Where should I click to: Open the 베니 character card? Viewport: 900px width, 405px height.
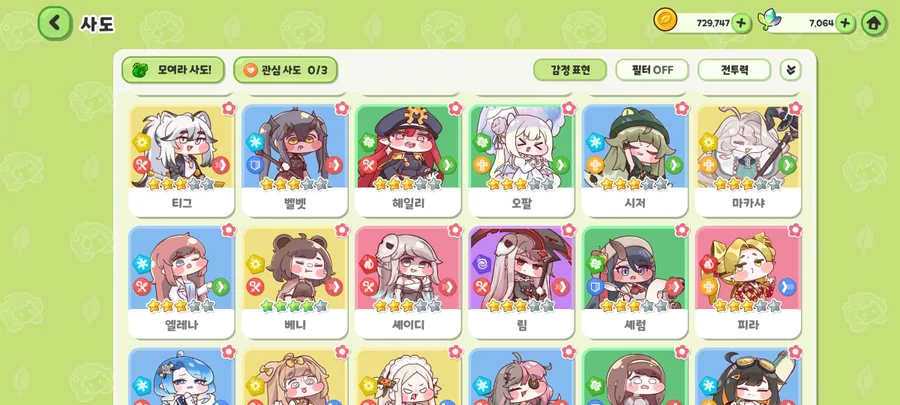point(294,282)
